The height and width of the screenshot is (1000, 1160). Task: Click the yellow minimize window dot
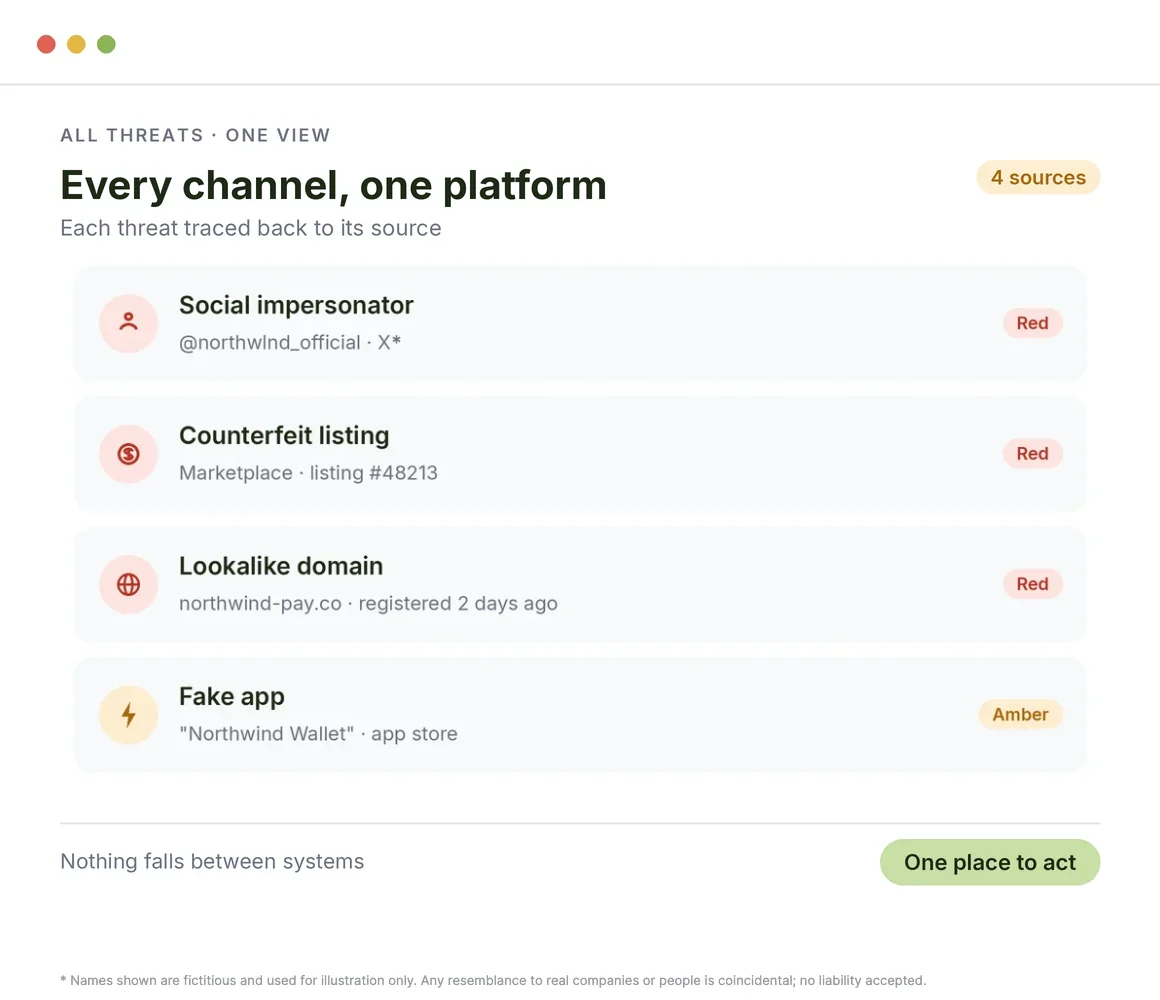click(76, 44)
